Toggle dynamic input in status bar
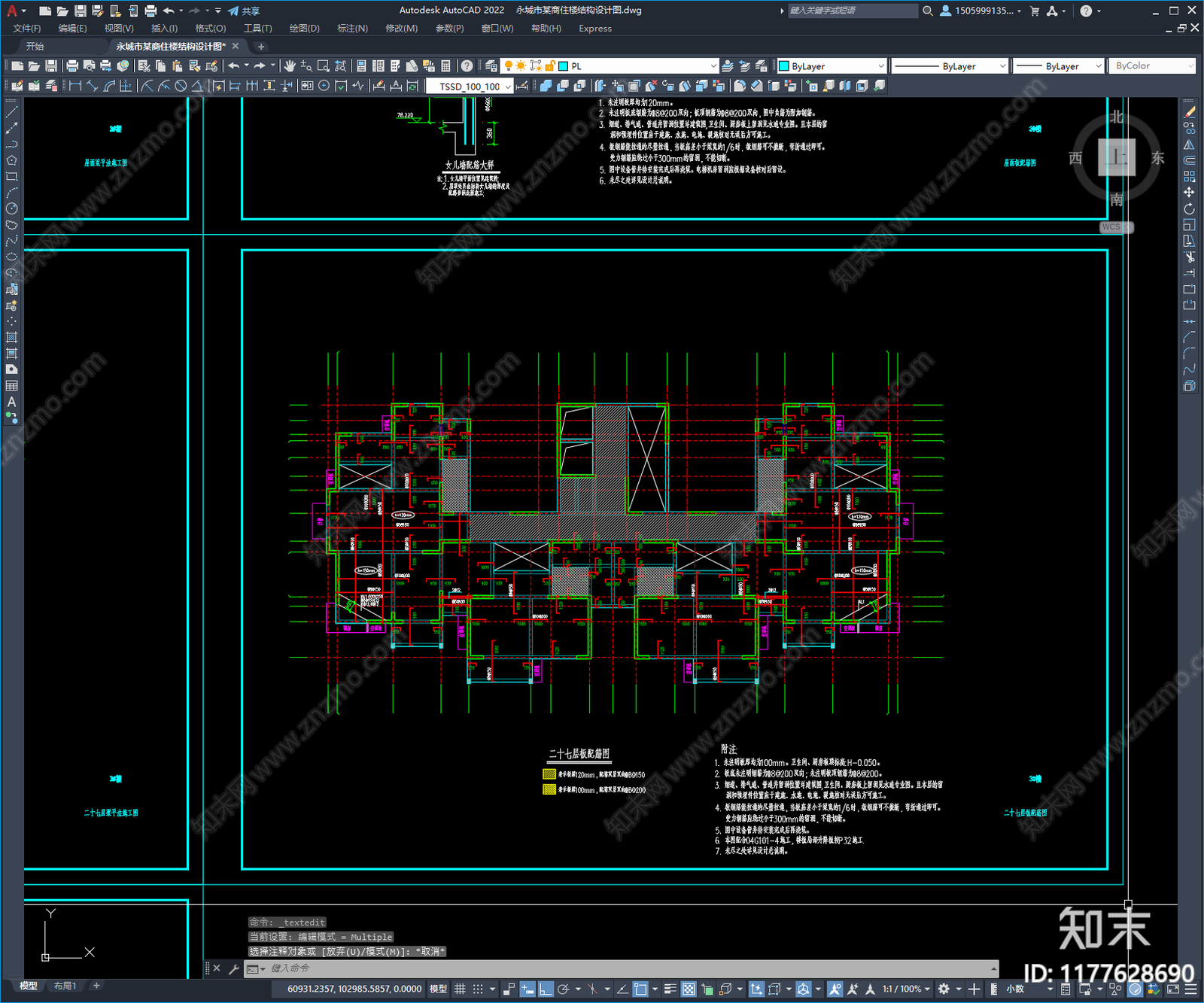The image size is (1204, 1003). pyautogui.click(x=528, y=989)
